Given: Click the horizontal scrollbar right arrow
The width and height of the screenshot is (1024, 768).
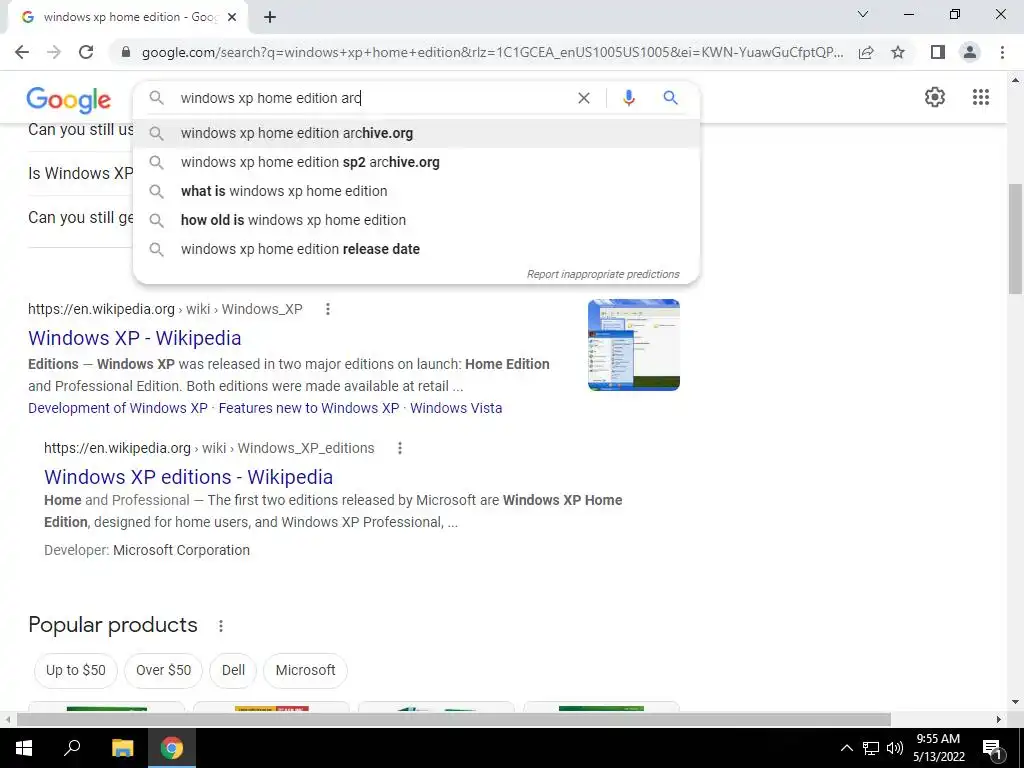Looking at the screenshot, I should point(999,720).
